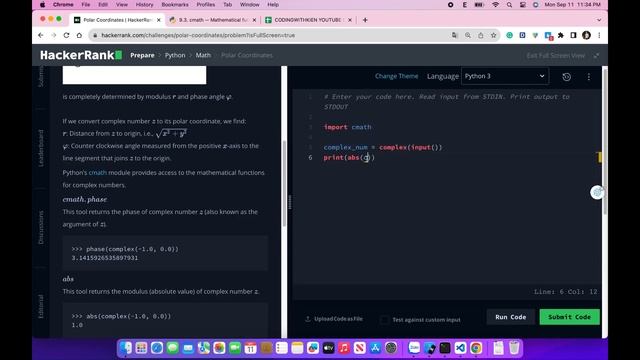This screenshot has height=360, width=640.
Task: Click the zoom magnifier icon in address bar
Action: pos(468,36)
